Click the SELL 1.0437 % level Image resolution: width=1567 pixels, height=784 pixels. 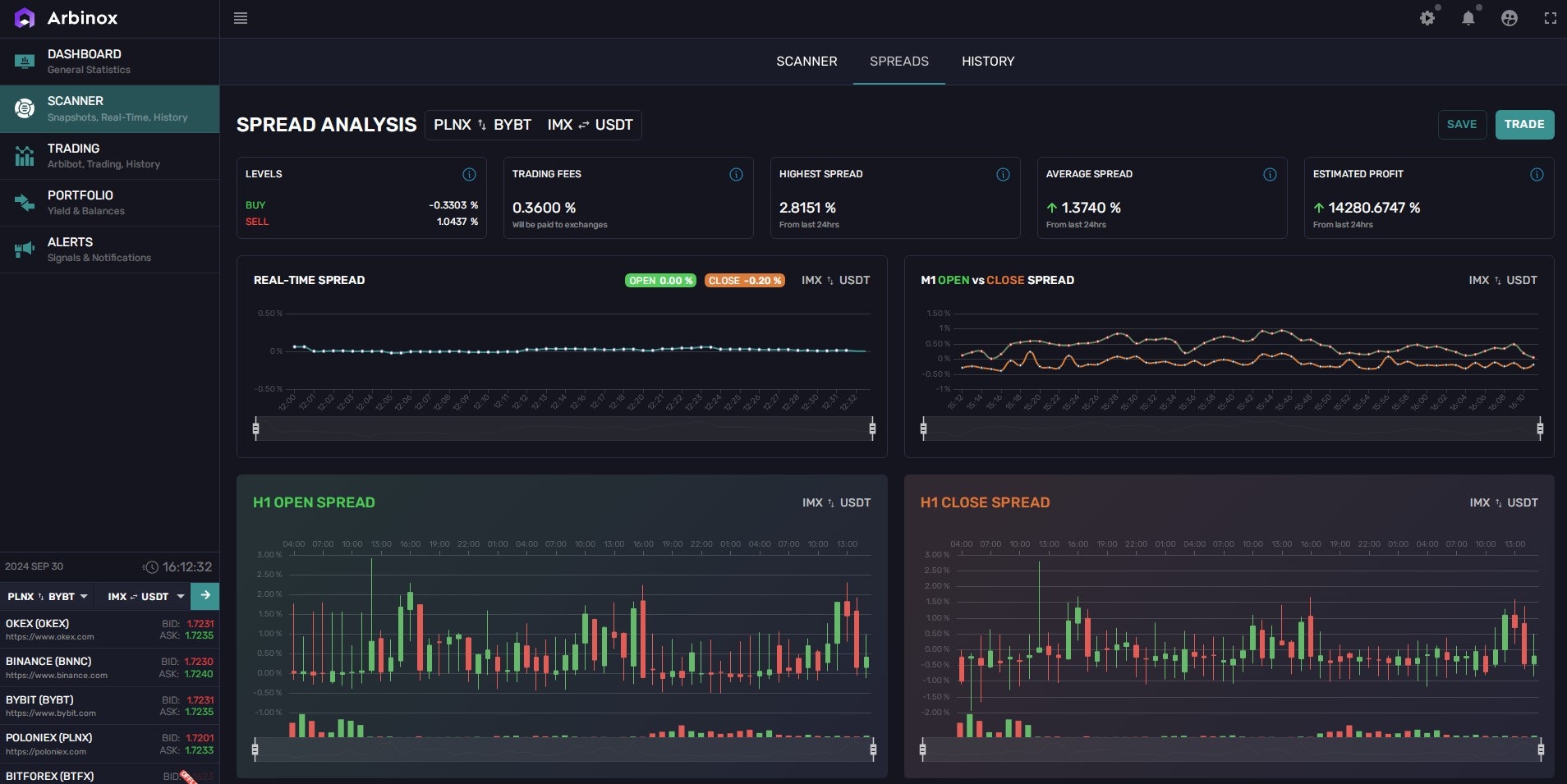(361, 222)
